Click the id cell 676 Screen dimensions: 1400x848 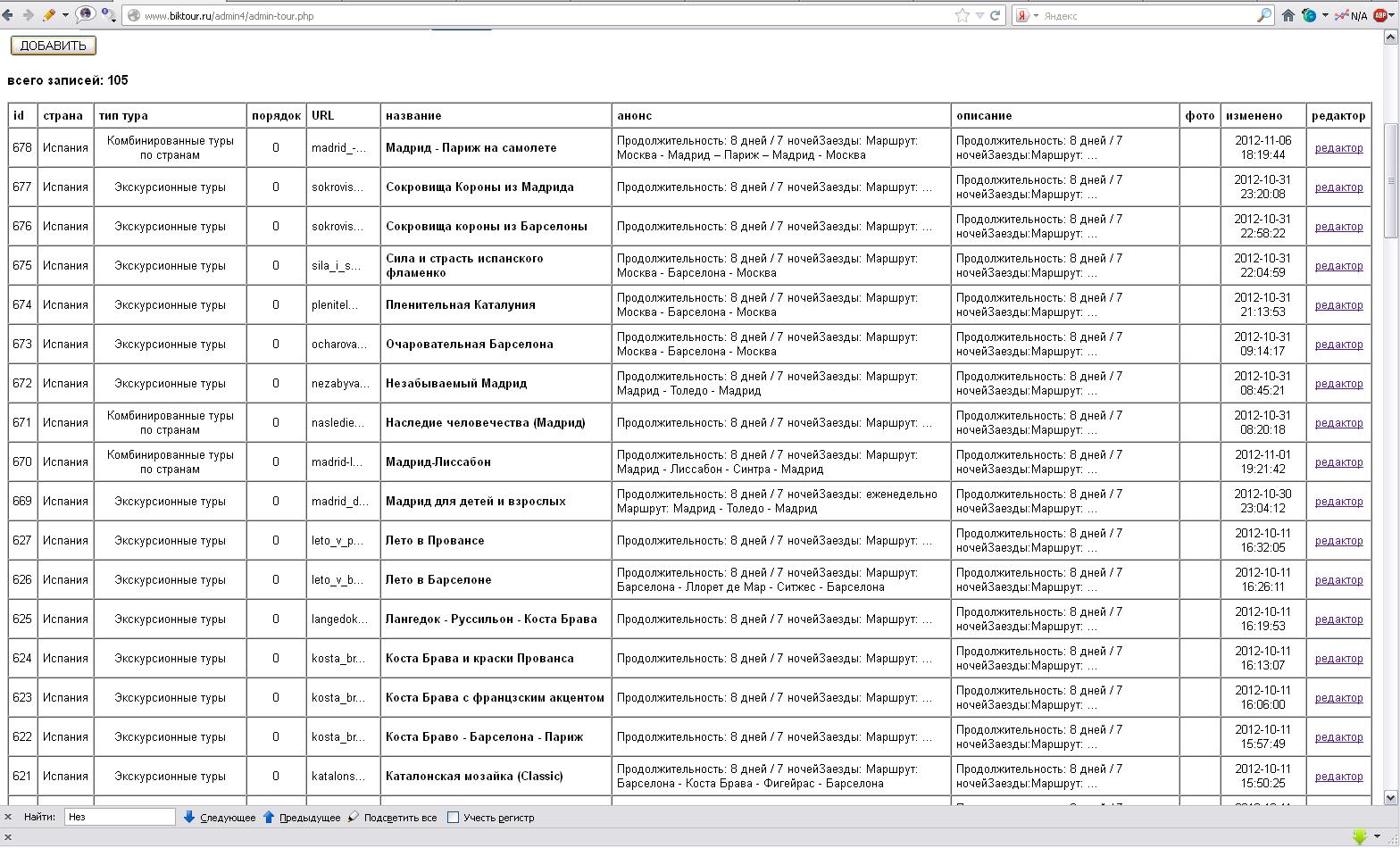(22, 227)
